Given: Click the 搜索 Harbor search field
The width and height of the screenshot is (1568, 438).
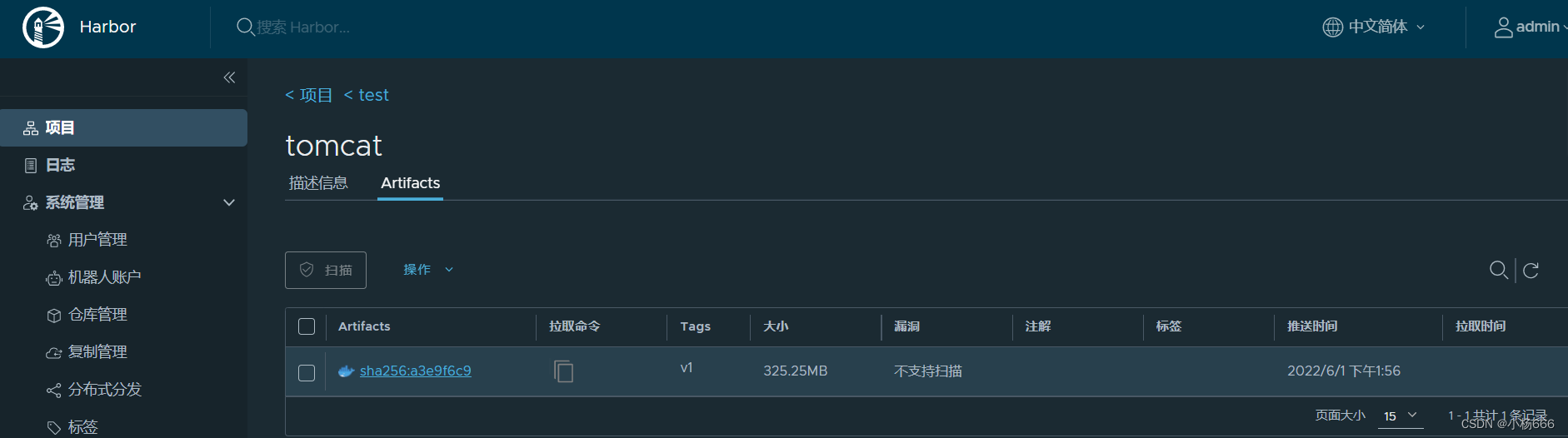Looking at the screenshot, I should (303, 27).
